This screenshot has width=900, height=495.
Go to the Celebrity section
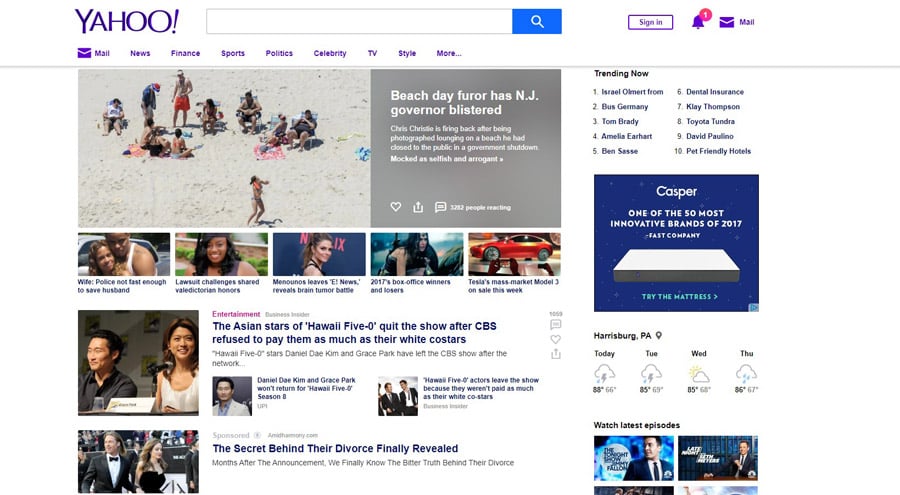pyautogui.click(x=330, y=53)
